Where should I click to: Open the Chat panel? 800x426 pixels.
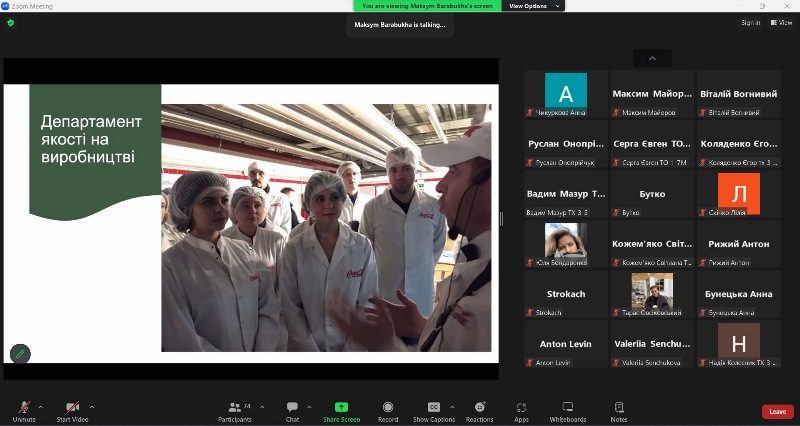coord(292,408)
